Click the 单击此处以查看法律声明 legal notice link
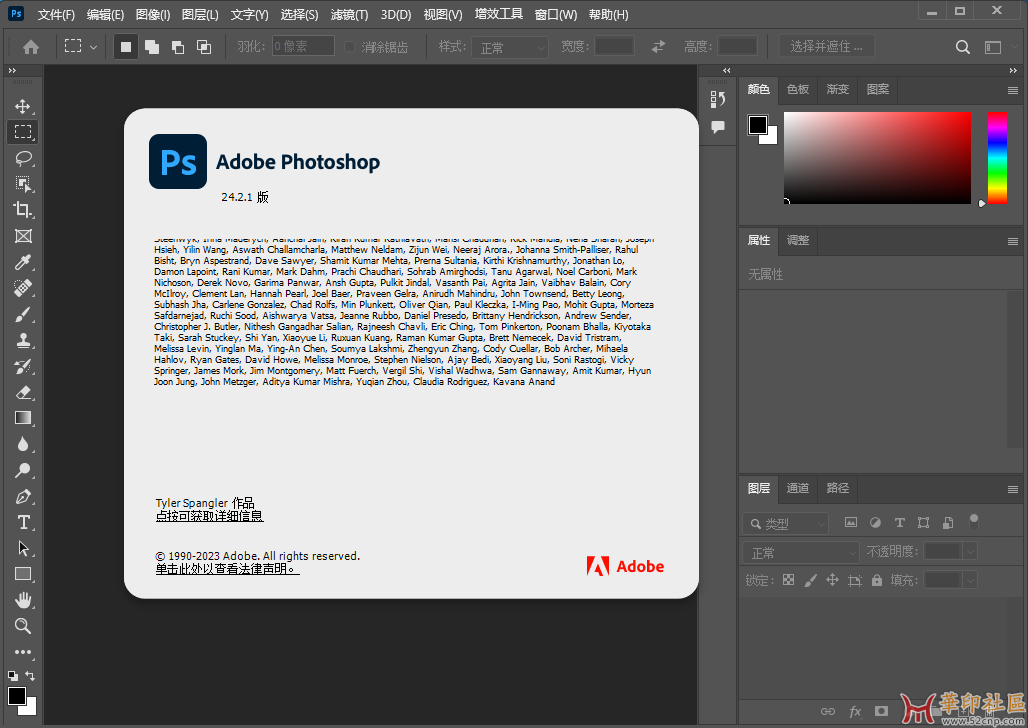This screenshot has width=1028, height=728. click(x=227, y=569)
